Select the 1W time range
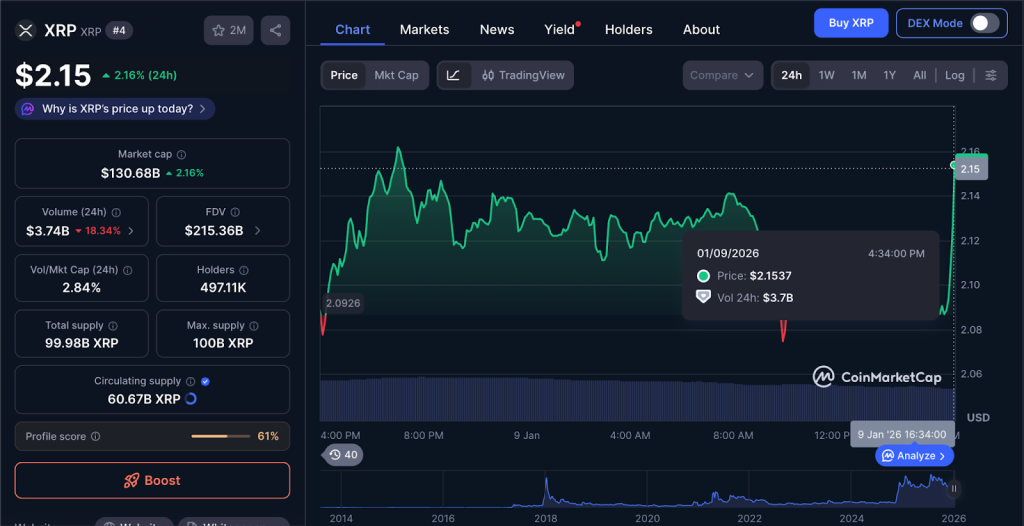This screenshot has width=1024, height=526. coord(826,75)
